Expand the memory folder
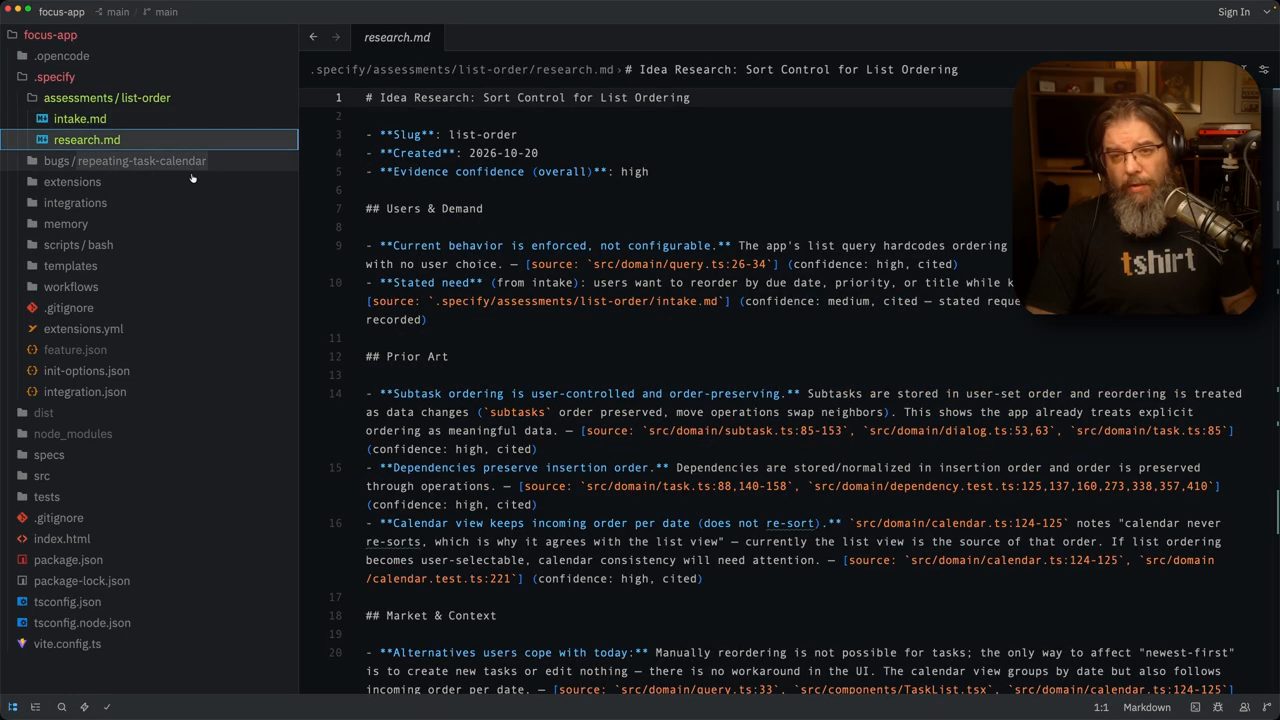 pos(57,224)
